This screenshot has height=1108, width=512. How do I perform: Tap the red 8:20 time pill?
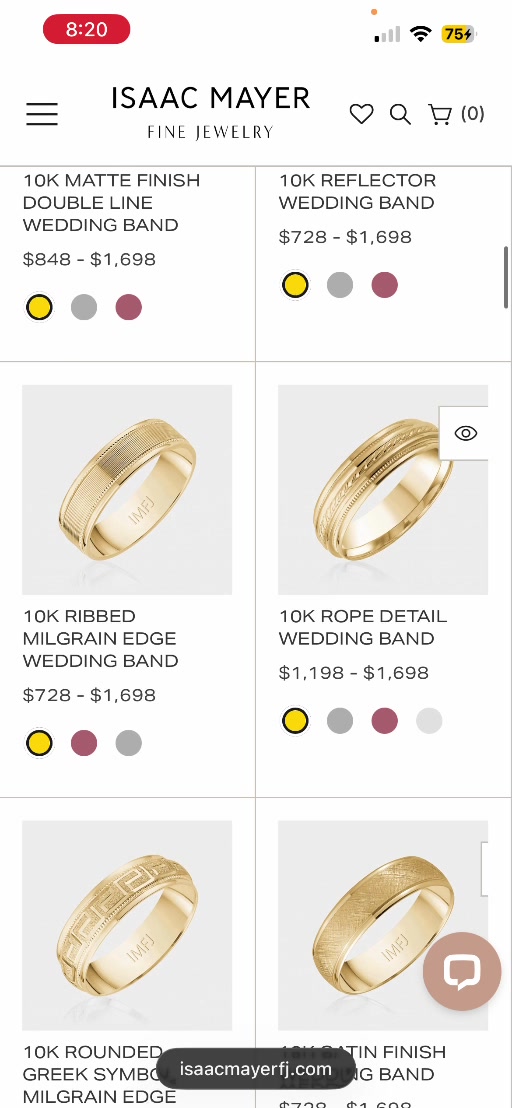click(x=86, y=29)
